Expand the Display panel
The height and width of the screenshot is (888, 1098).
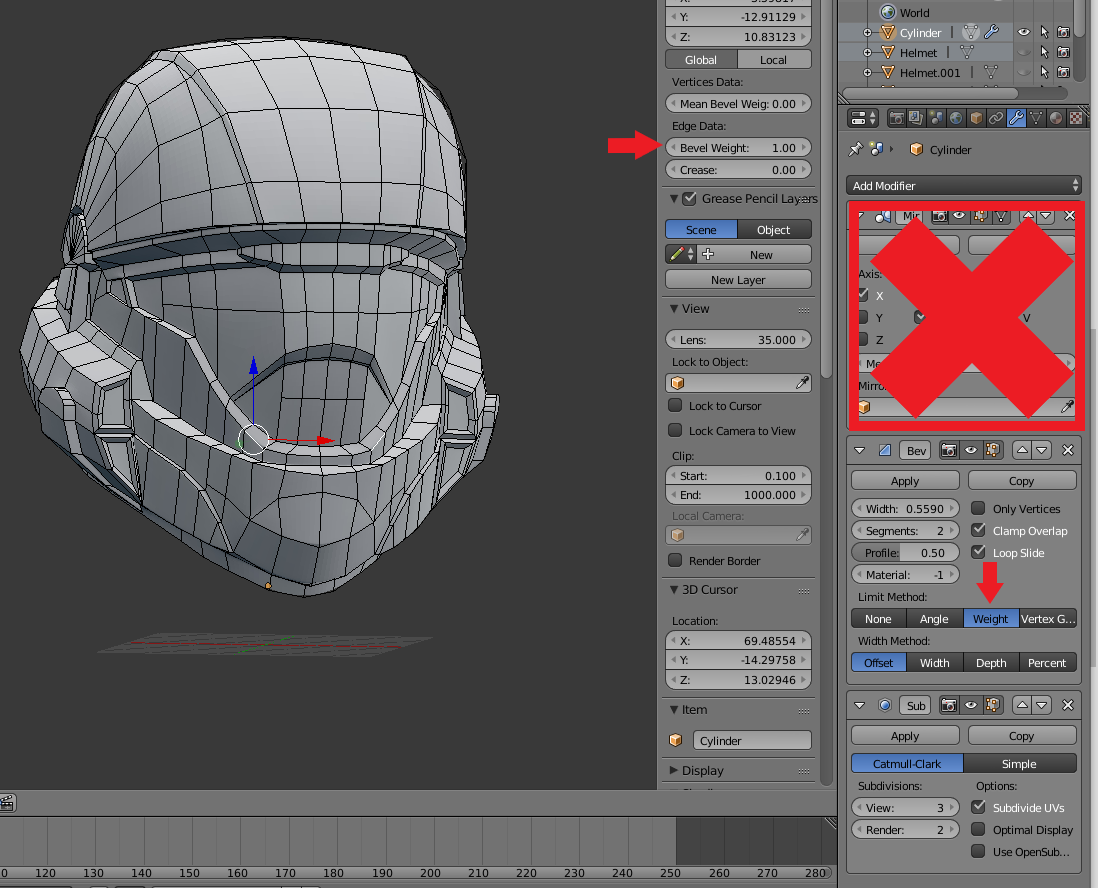coord(674,770)
